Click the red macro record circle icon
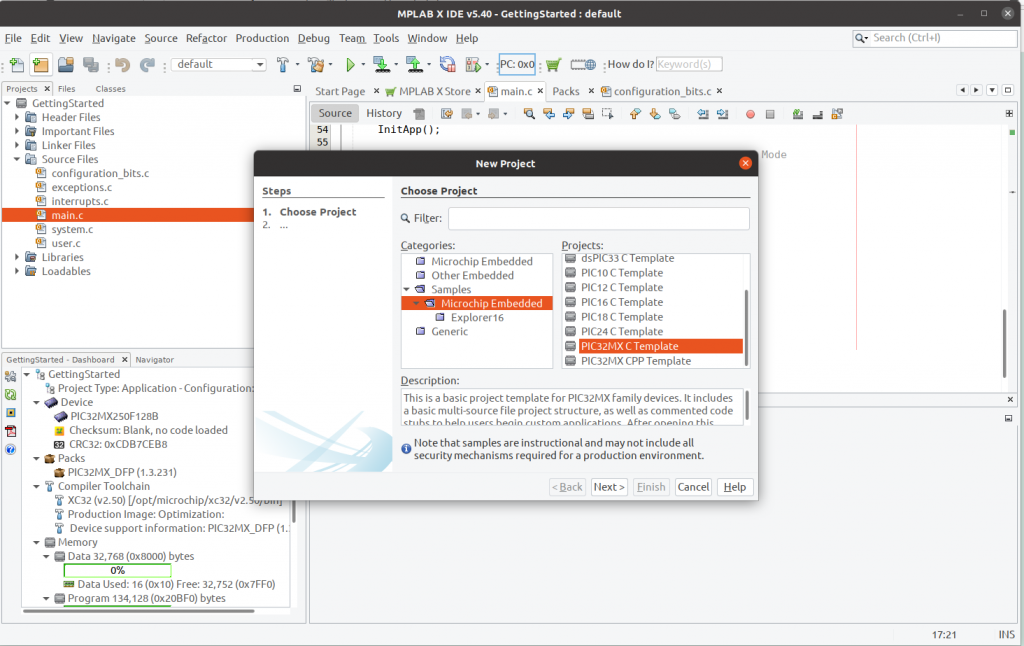The width and height of the screenshot is (1024, 646). (750, 114)
